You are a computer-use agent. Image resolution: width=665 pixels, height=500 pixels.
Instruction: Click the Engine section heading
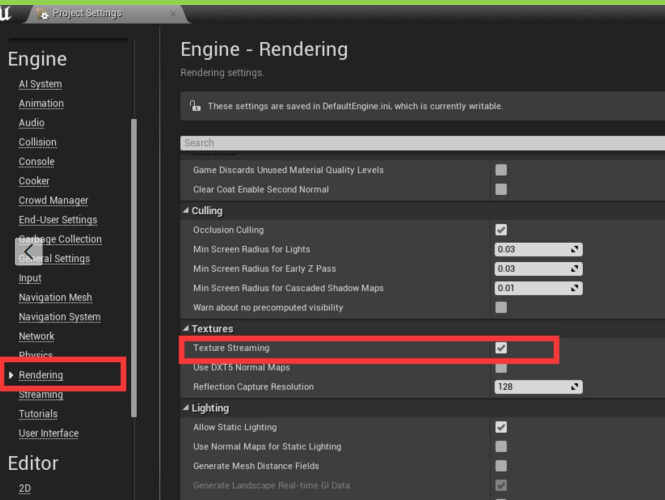37,59
